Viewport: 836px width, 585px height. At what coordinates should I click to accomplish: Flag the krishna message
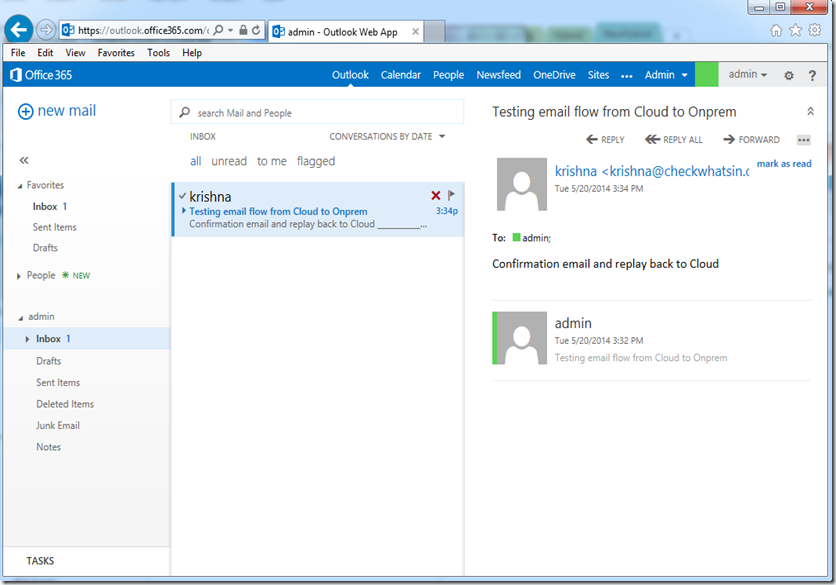451,195
